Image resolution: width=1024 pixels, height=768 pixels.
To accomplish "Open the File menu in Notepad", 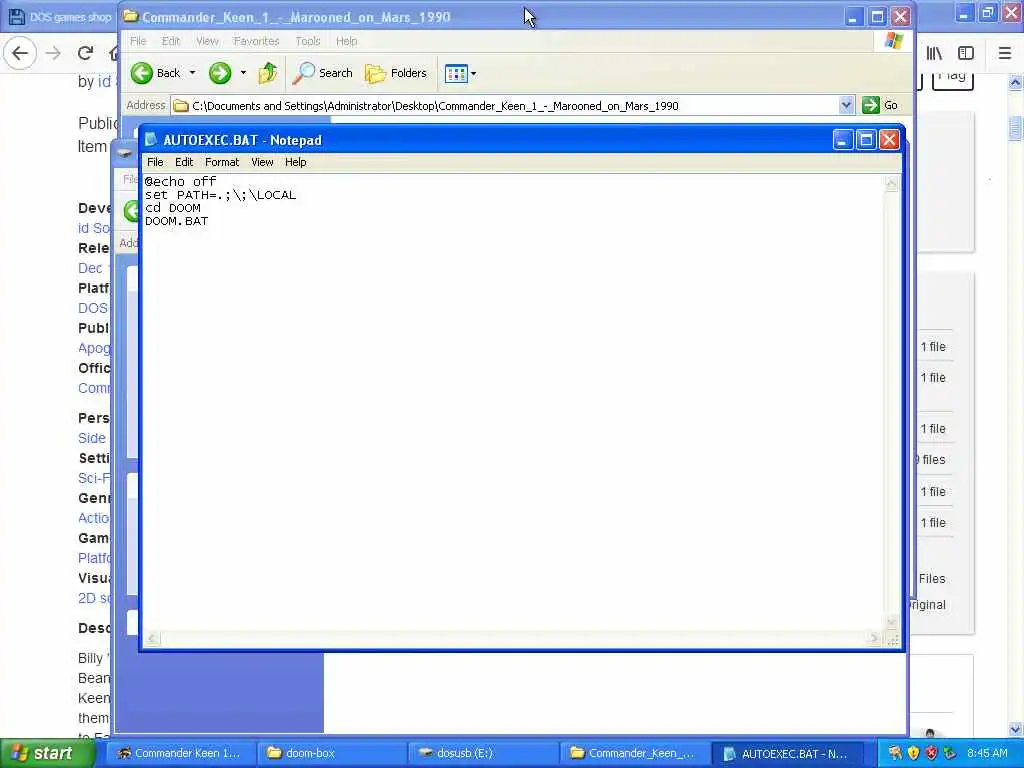I will [x=155, y=162].
